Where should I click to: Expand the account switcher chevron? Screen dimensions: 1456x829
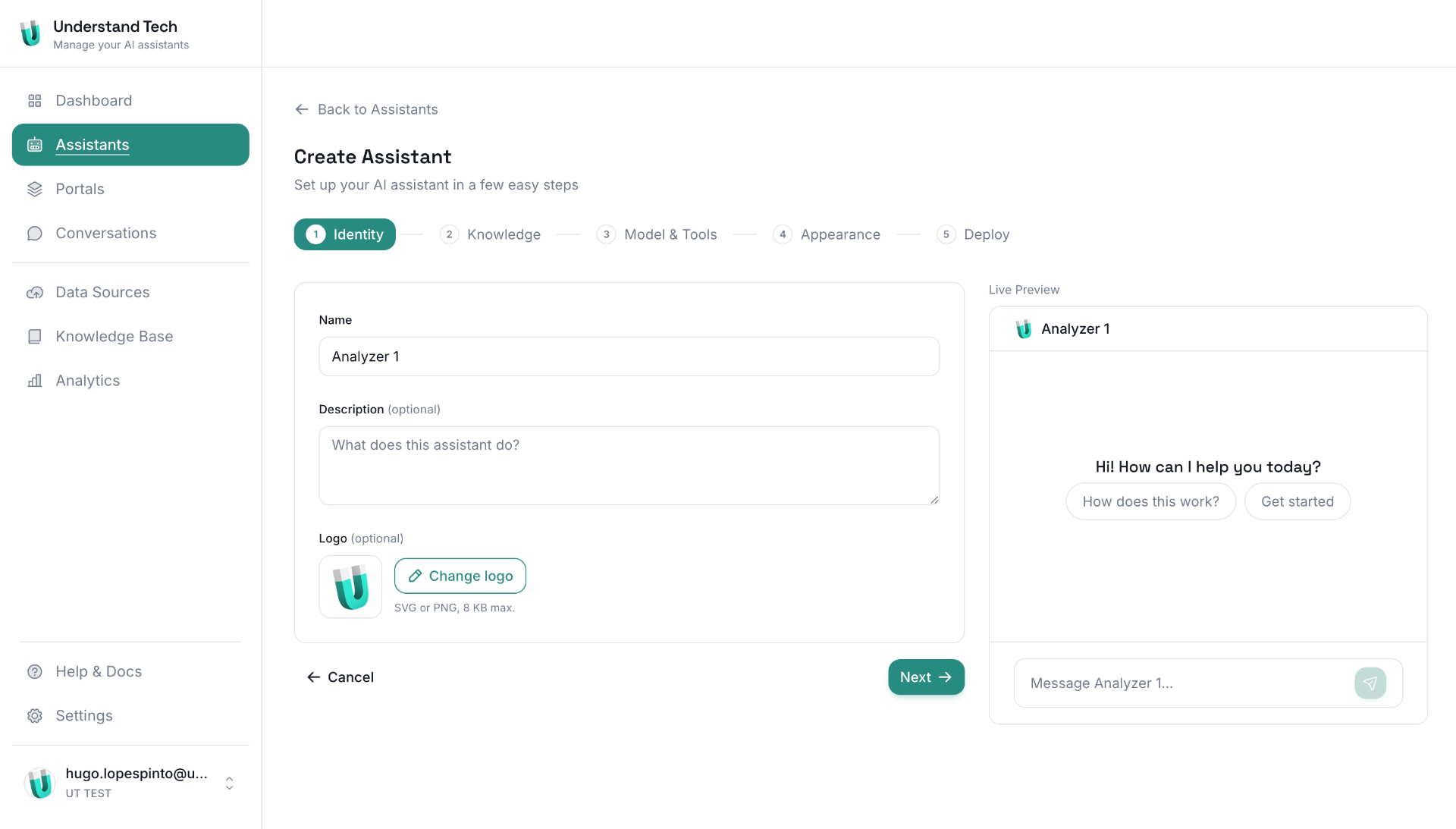[229, 783]
